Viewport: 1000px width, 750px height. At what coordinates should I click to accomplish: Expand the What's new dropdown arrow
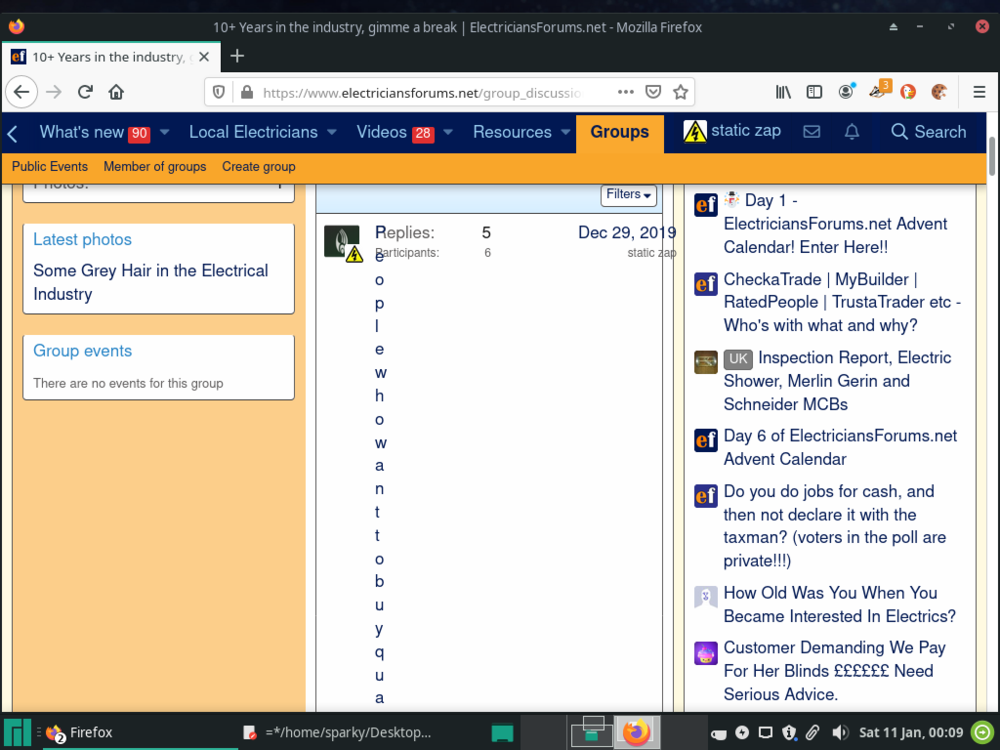point(165,132)
